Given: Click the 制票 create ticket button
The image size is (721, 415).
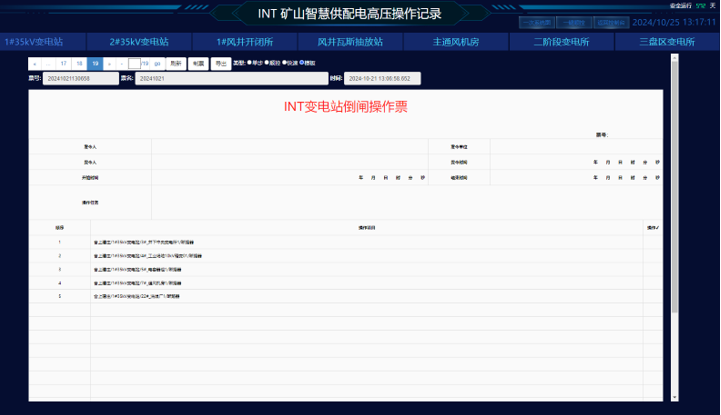Looking at the screenshot, I should pyautogui.click(x=199, y=62).
